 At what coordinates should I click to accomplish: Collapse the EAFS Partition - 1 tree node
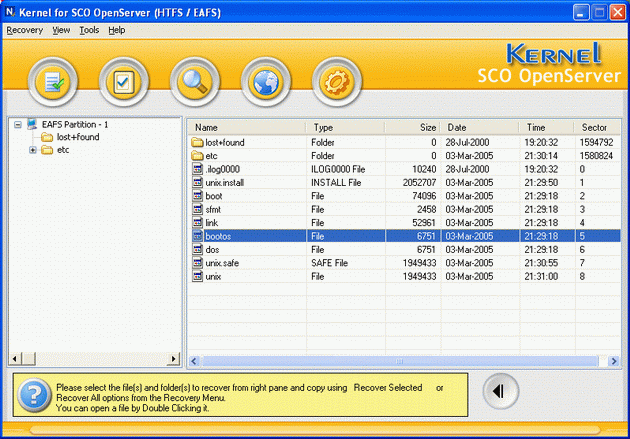tap(18, 125)
